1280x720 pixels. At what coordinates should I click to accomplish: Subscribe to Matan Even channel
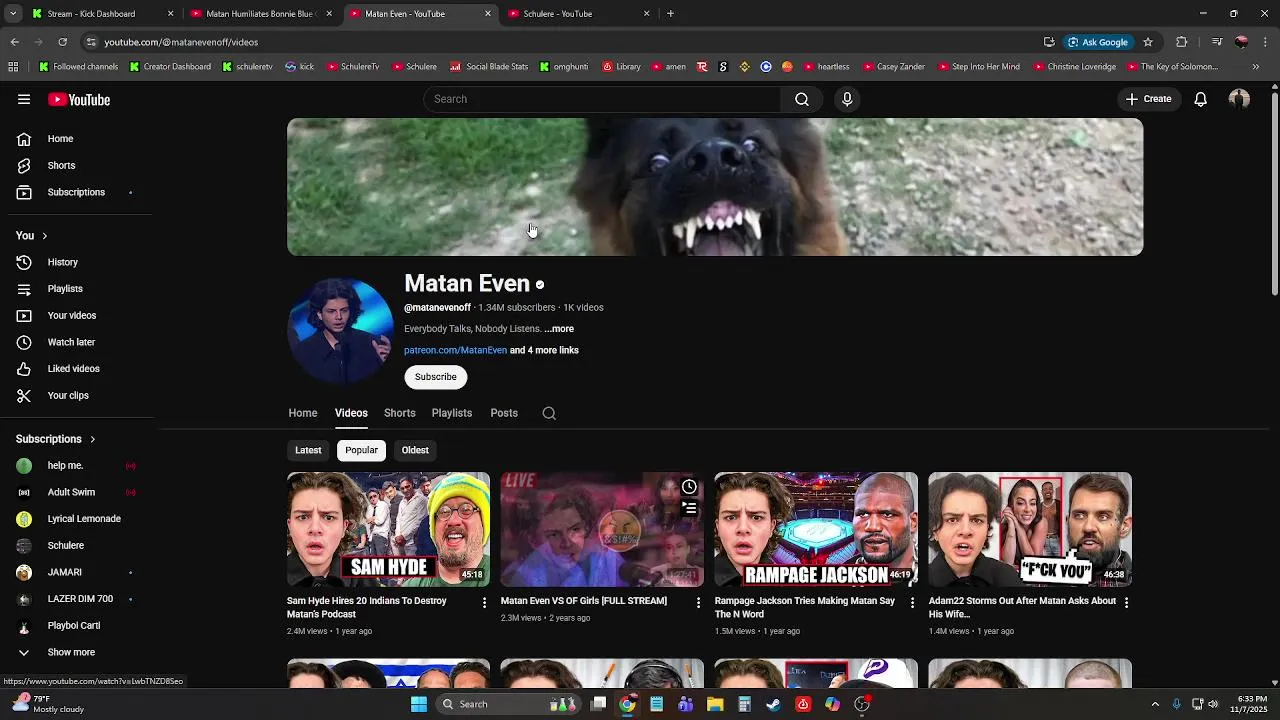coord(435,377)
